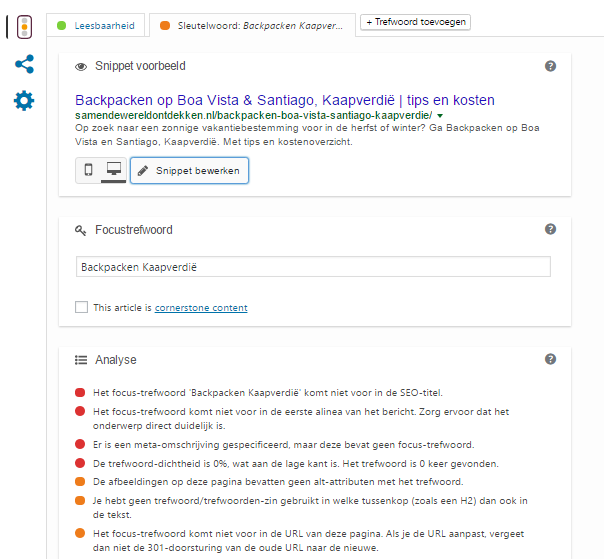
Task: Select the Sleutelwoord Backpacken Kaapver tab
Action: pyautogui.click(x=252, y=25)
